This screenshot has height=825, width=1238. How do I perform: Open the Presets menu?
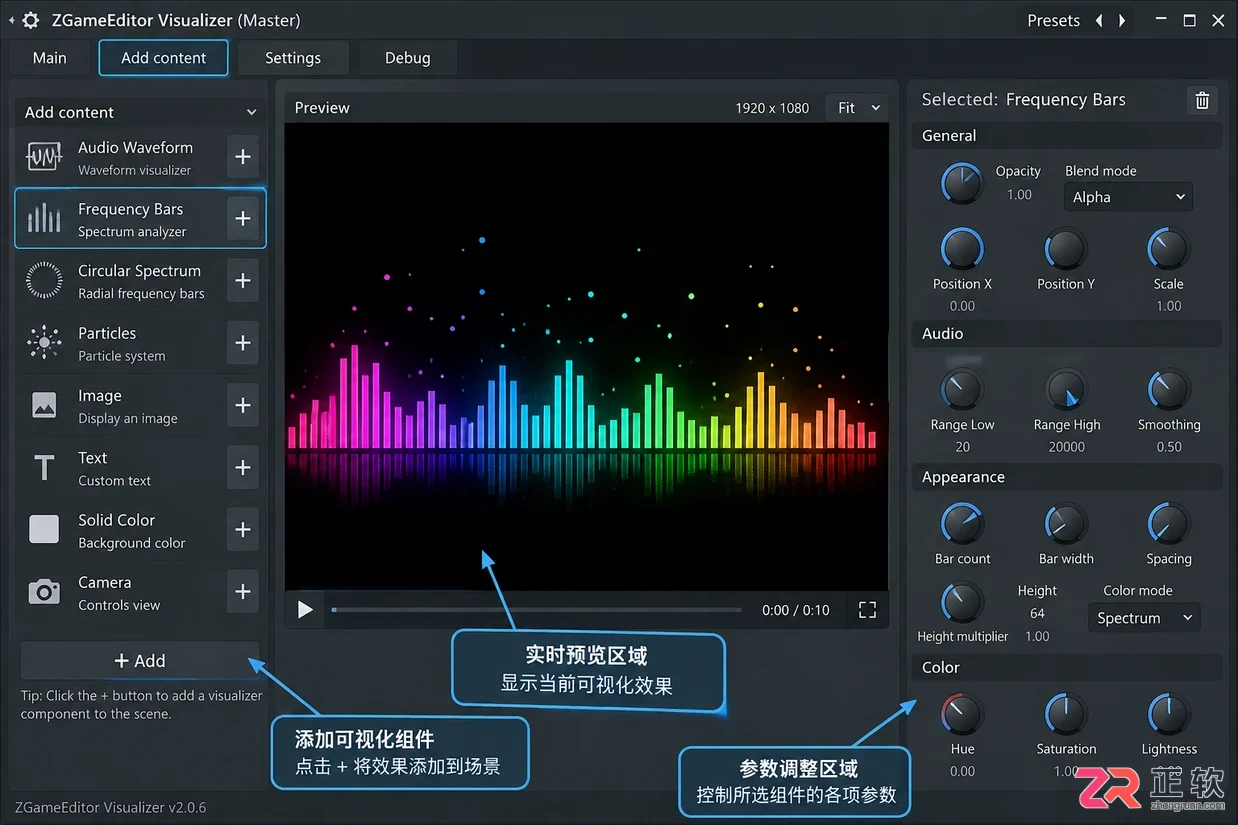click(x=1053, y=20)
